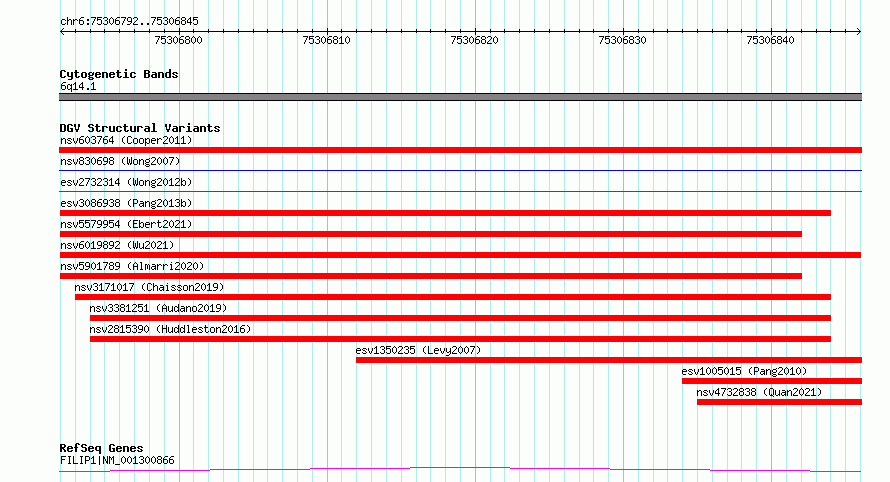The image size is (890, 482).
Task: Click the red bar for nsv3381251
Action: pos(460,318)
